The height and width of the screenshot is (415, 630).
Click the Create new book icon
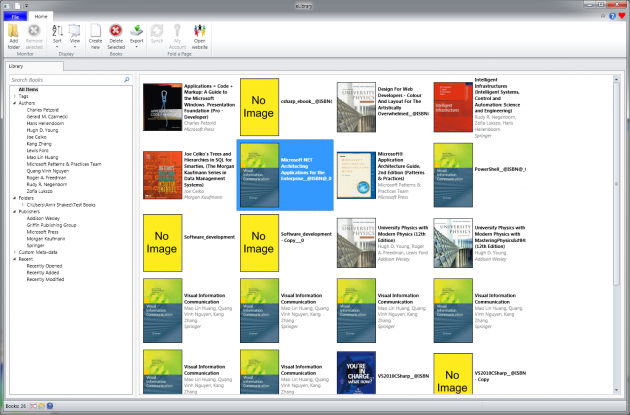[95, 36]
